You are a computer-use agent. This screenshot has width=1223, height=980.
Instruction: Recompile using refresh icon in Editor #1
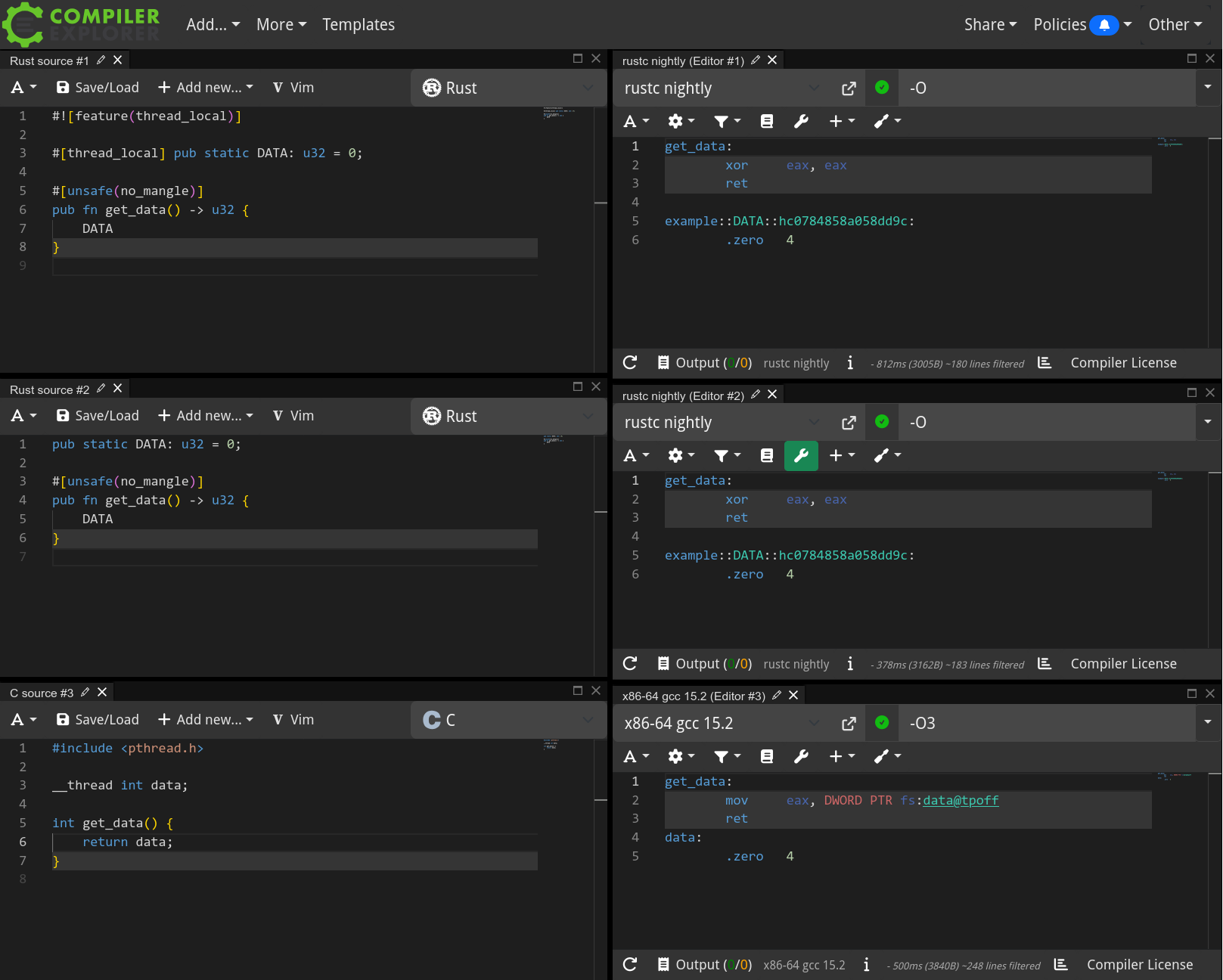tap(630, 363)
